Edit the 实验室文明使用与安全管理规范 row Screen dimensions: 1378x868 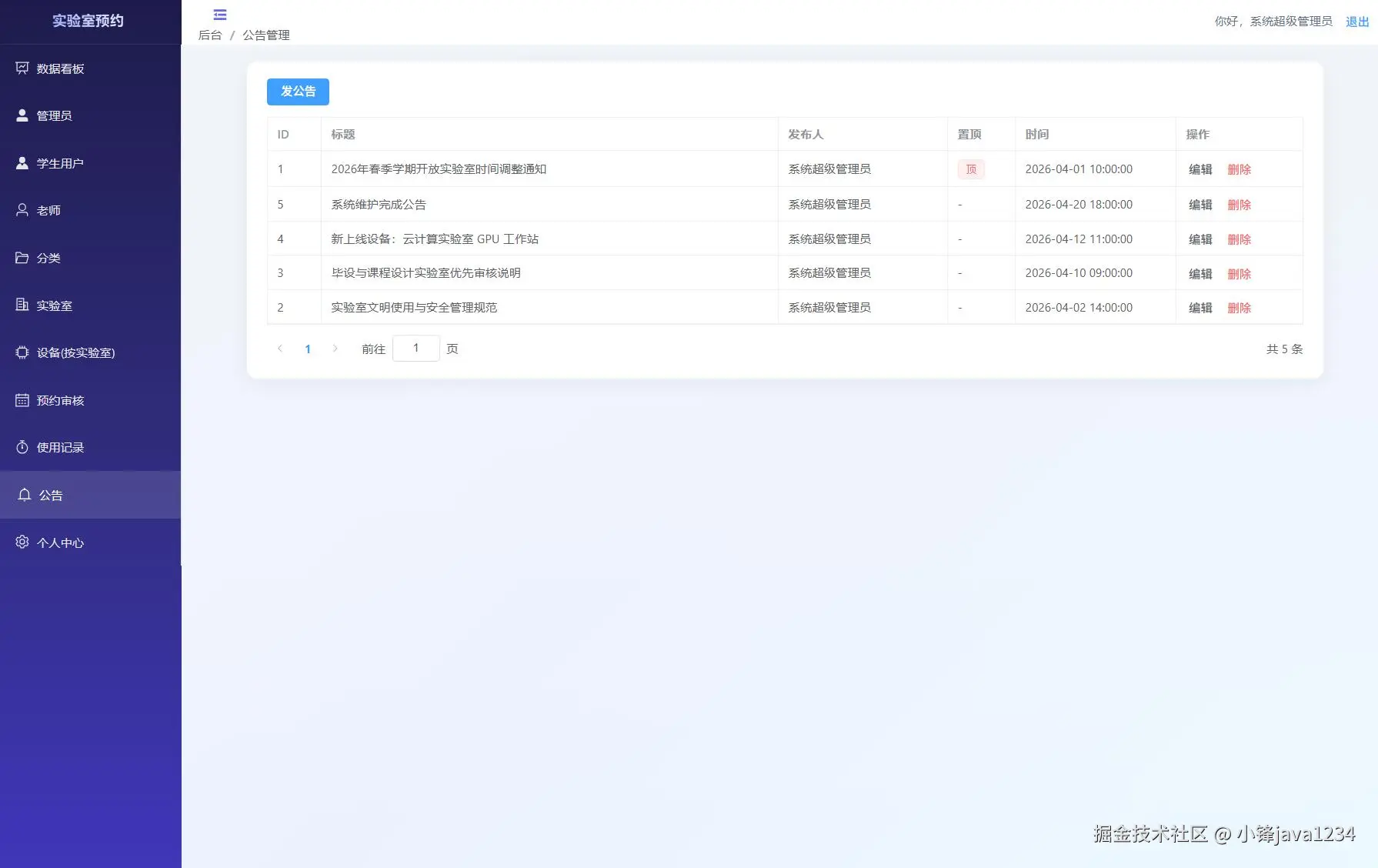click(x=1200, y=308)
